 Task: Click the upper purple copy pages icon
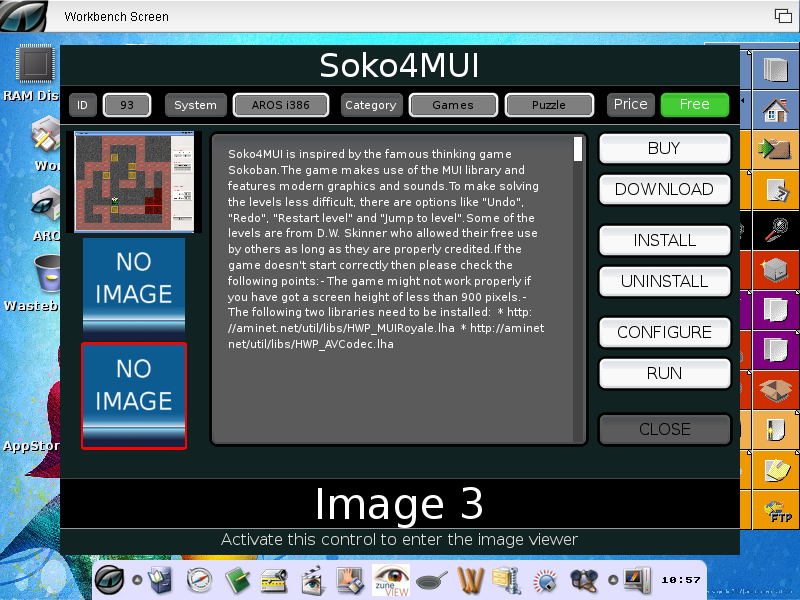coord(776,310)
